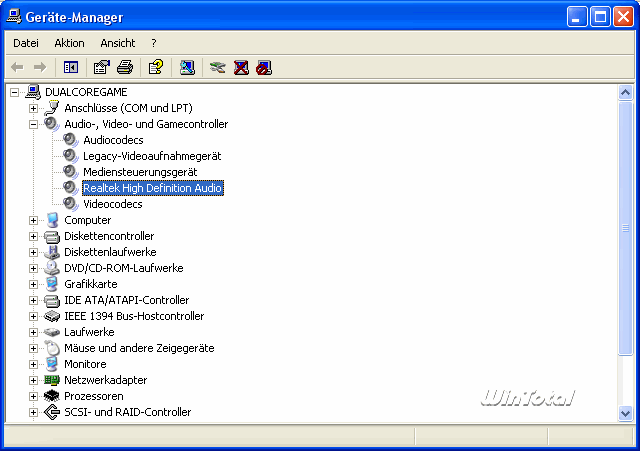Toggle the console tree pane icon
Screen dimensions: 640x451
coord(71,67)
